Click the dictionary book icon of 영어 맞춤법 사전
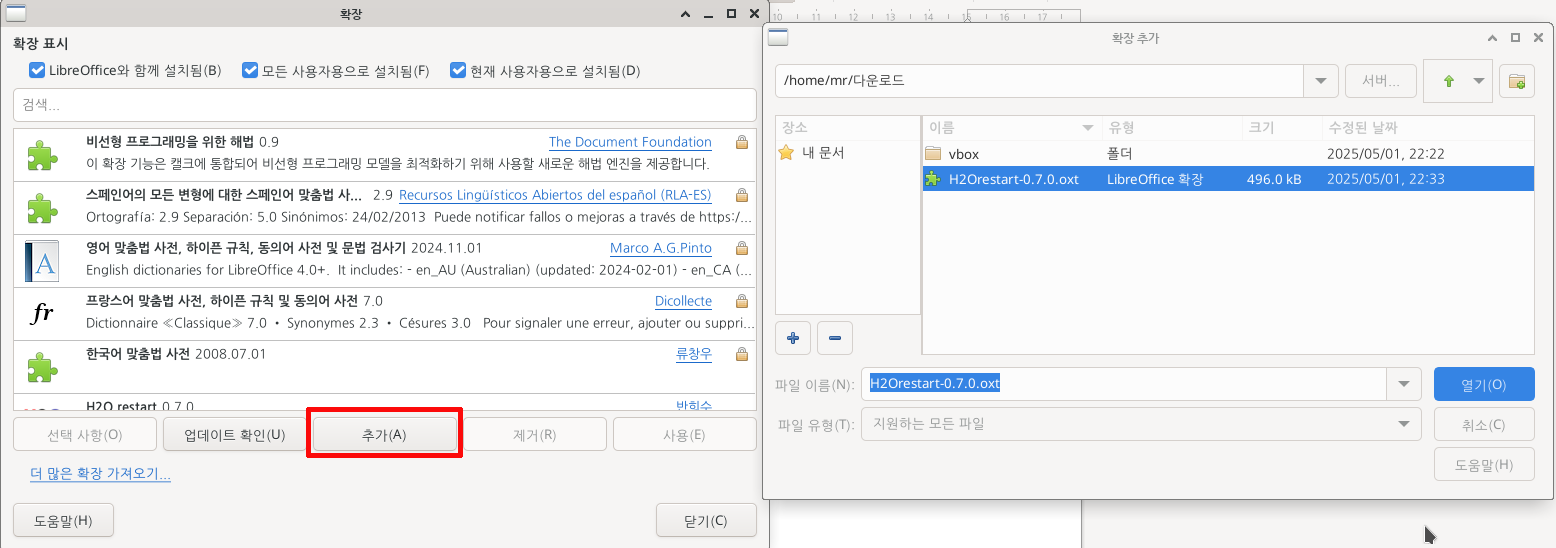 [x=41, y=261]
